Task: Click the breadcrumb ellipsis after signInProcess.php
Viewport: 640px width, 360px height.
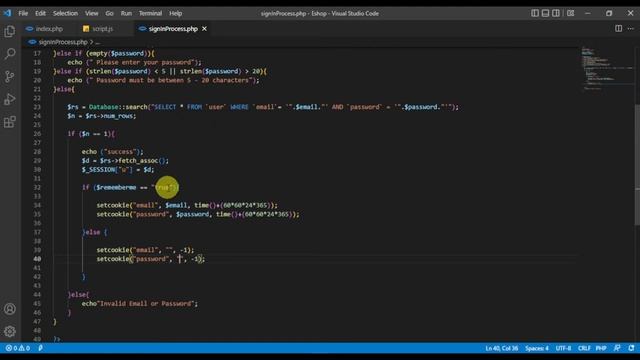Action: click(x=98, y=42)
